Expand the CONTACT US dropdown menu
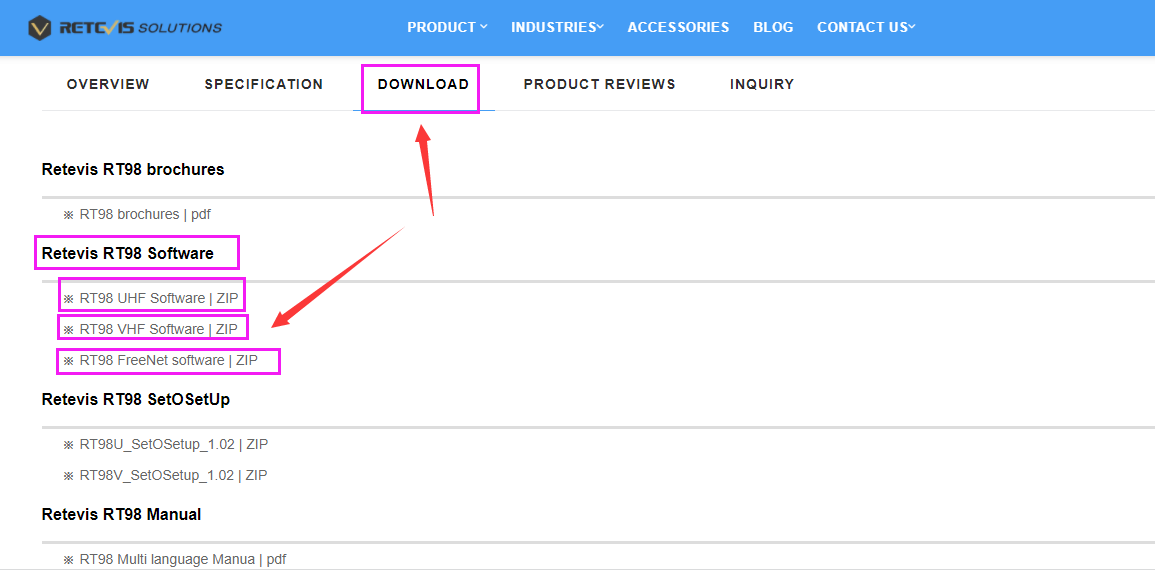1155x572 pixels. coord(866,27)
